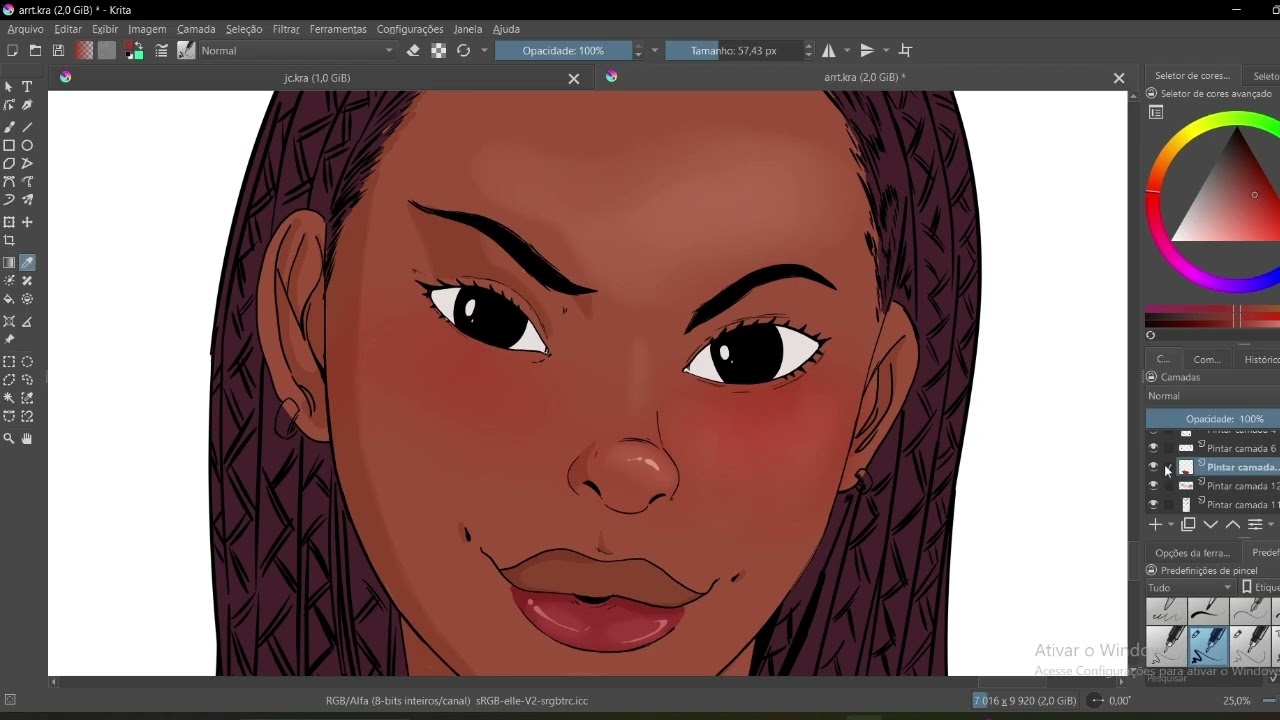This screenshot has width=1280, height=720.
Task: Switch to the jc.kra document tab
Action: [318, 78]
